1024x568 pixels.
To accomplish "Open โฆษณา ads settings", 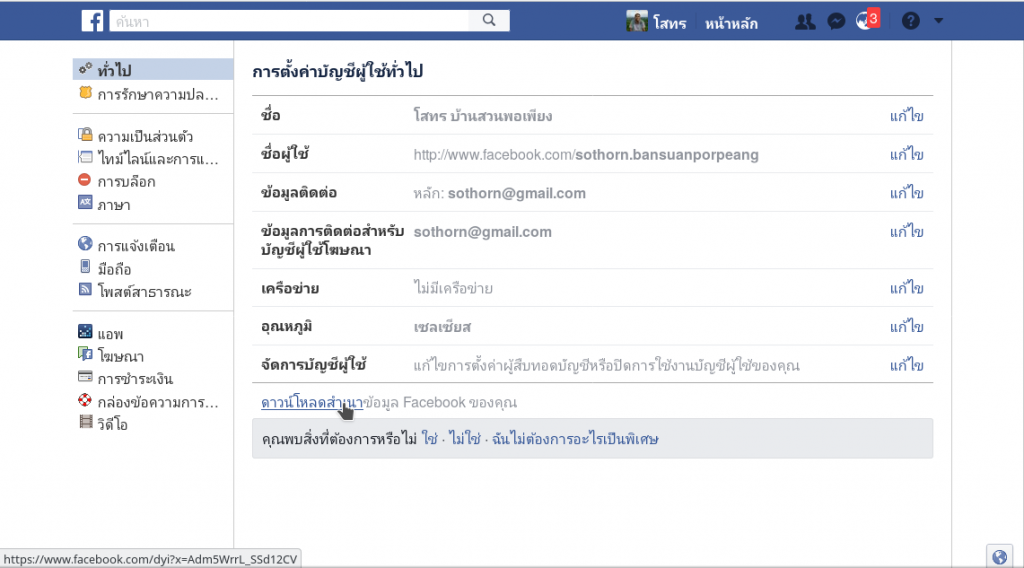I will (120, 356).
